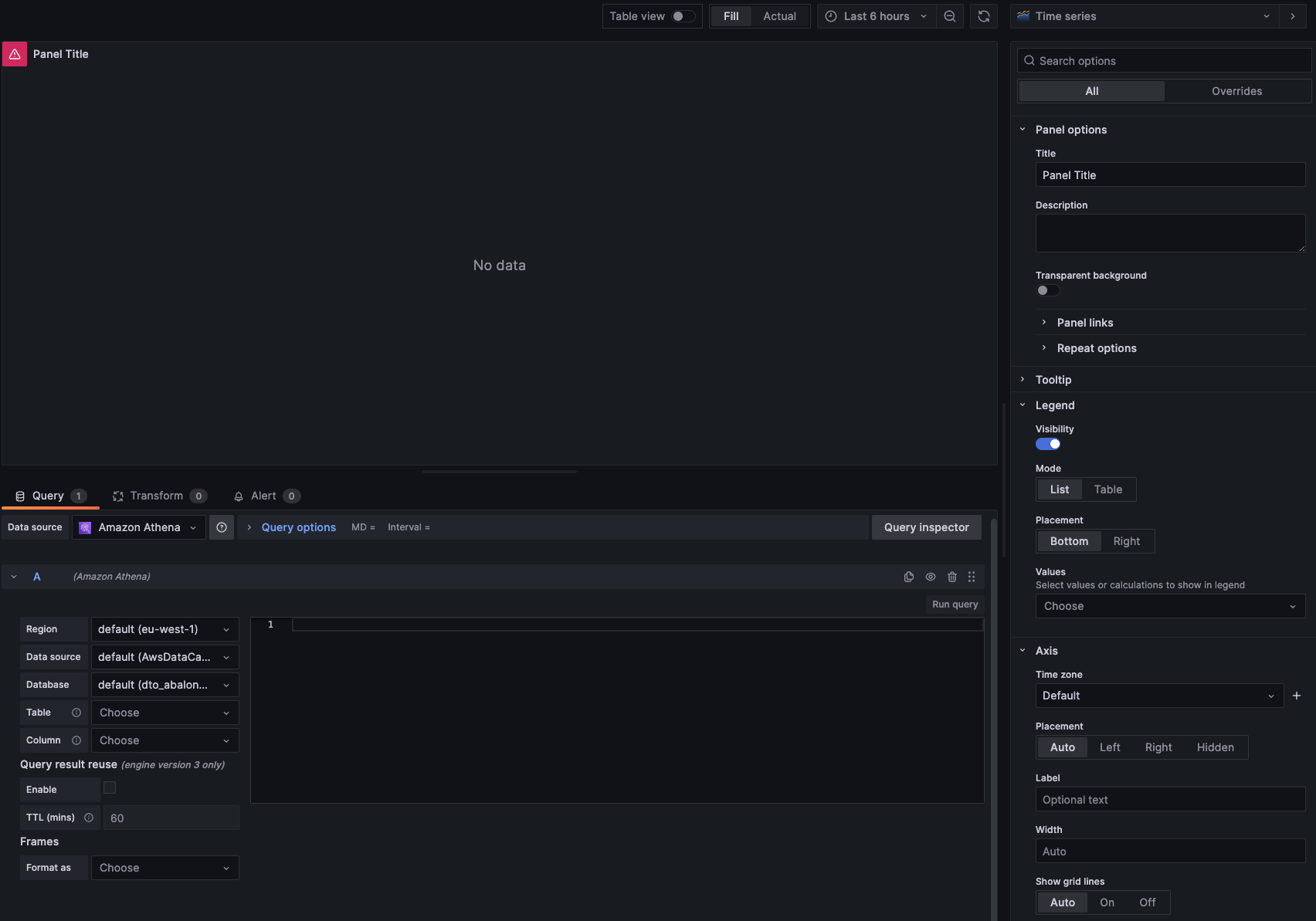The height and width of the screenshot is (921, 1316).
Task: Add a time zone with plus icon
Action: [1297, 696]
